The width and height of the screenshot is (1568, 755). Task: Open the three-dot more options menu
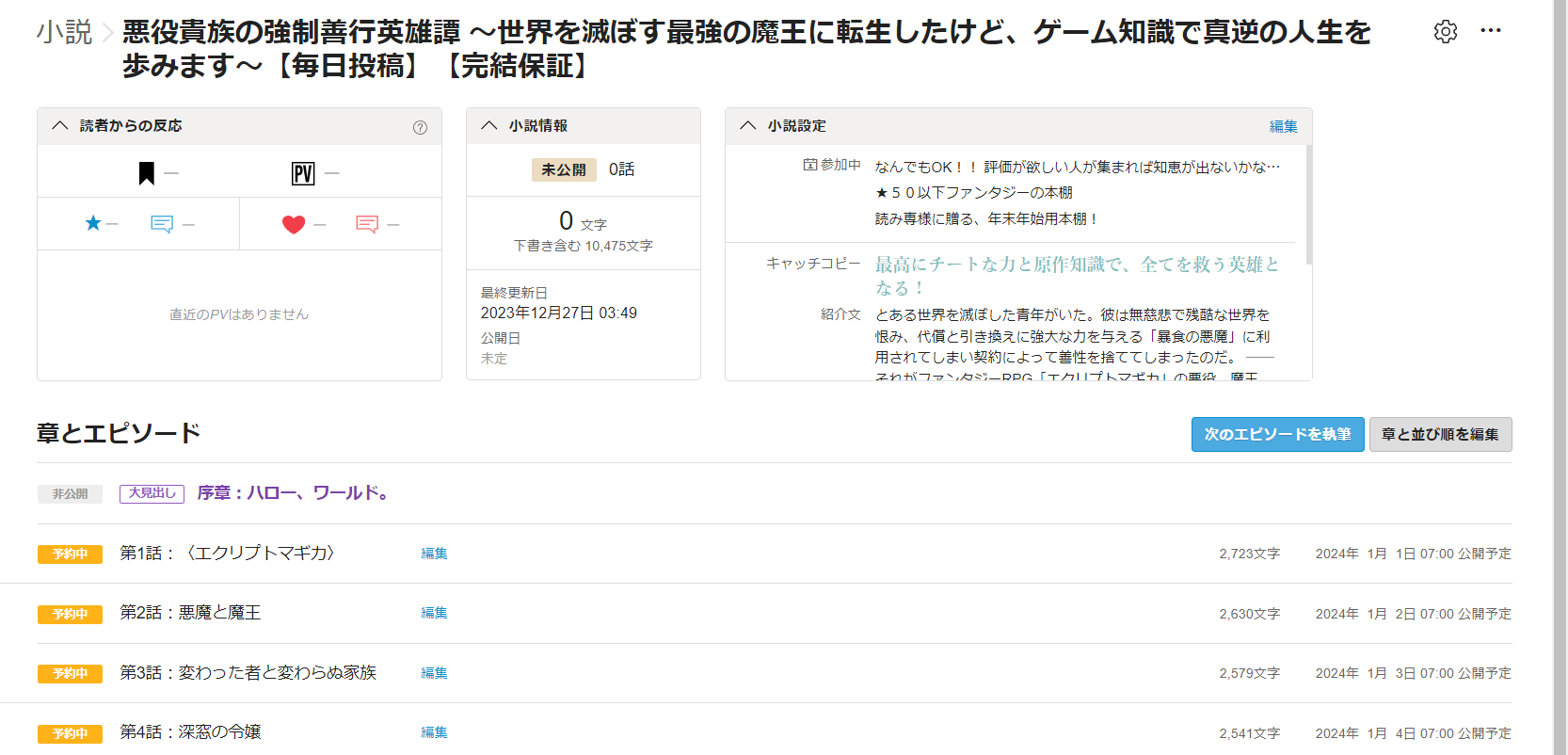(1491, 31)
